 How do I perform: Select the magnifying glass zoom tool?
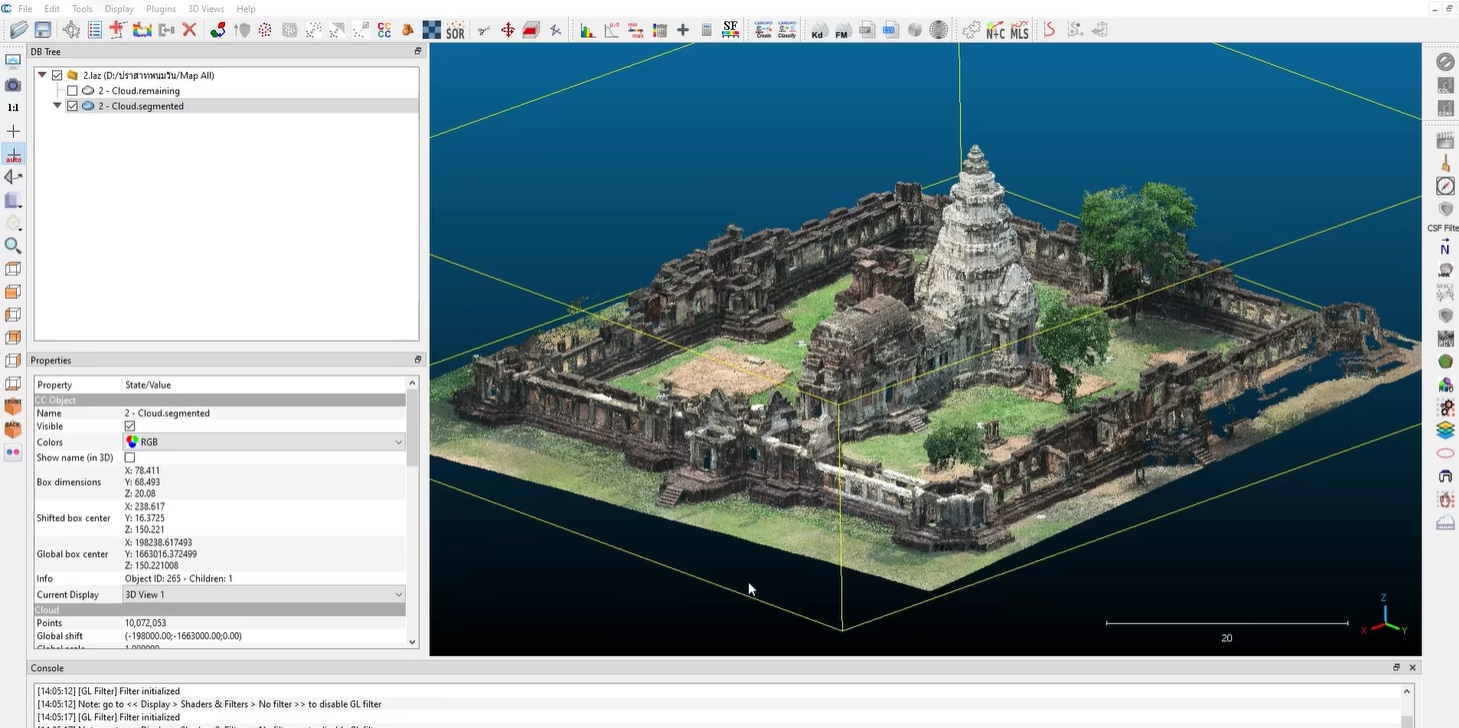coord(13,245)
